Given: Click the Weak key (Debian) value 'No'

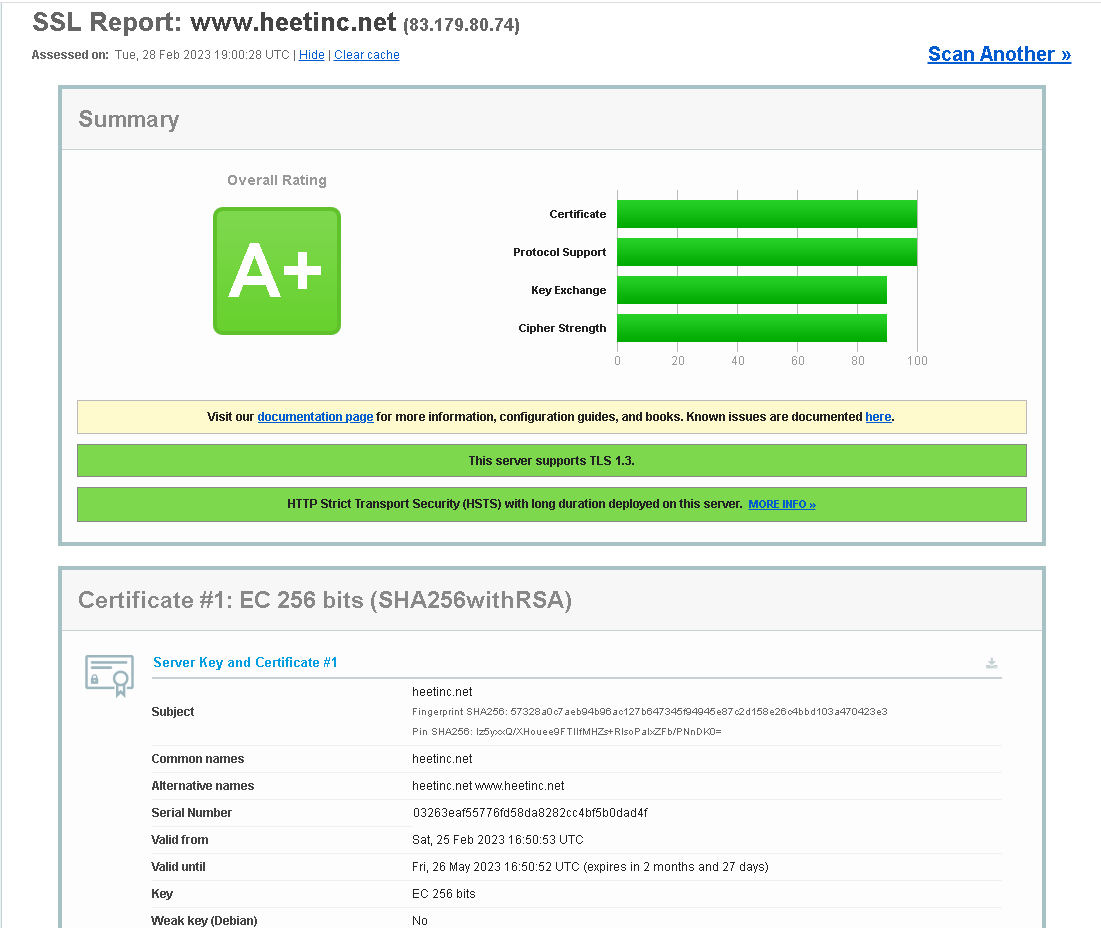Looking at the screenshot, I should pos(420,920).
